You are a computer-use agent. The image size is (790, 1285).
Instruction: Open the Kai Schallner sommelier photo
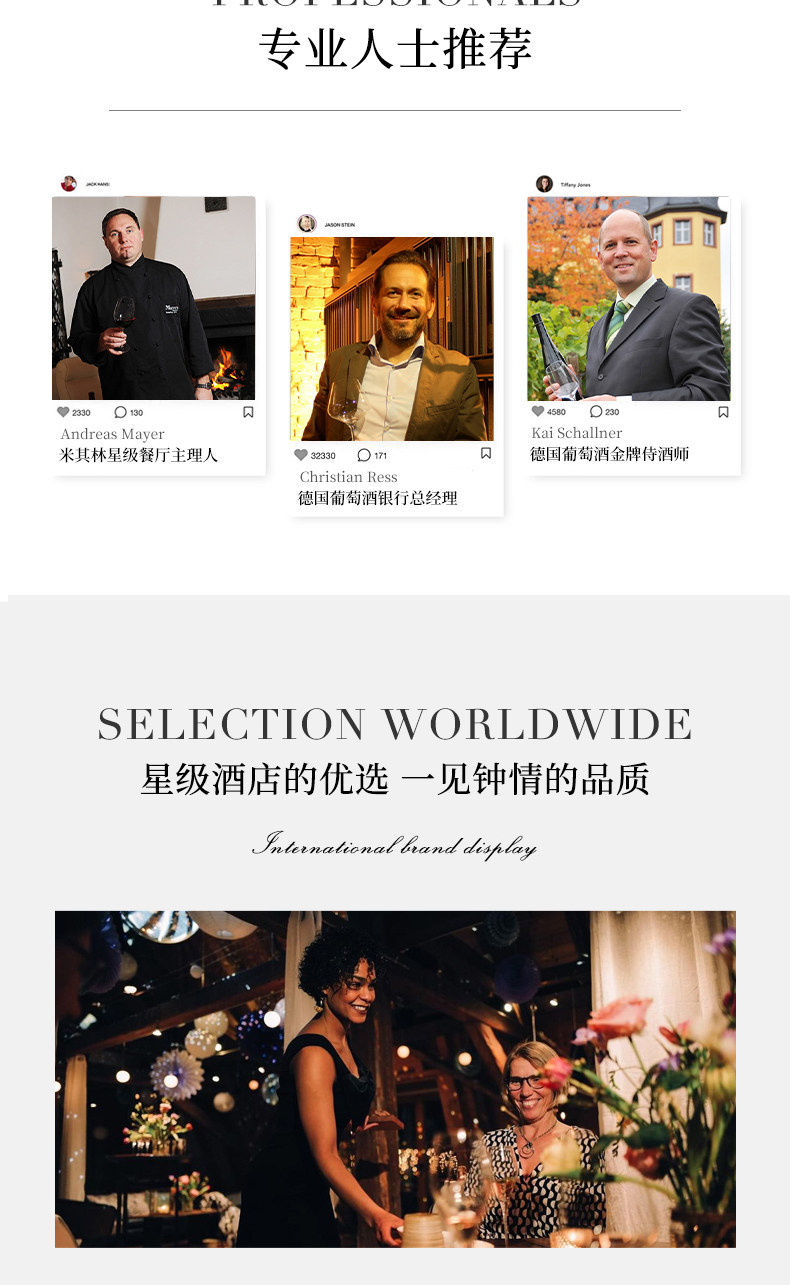point(629,298)
